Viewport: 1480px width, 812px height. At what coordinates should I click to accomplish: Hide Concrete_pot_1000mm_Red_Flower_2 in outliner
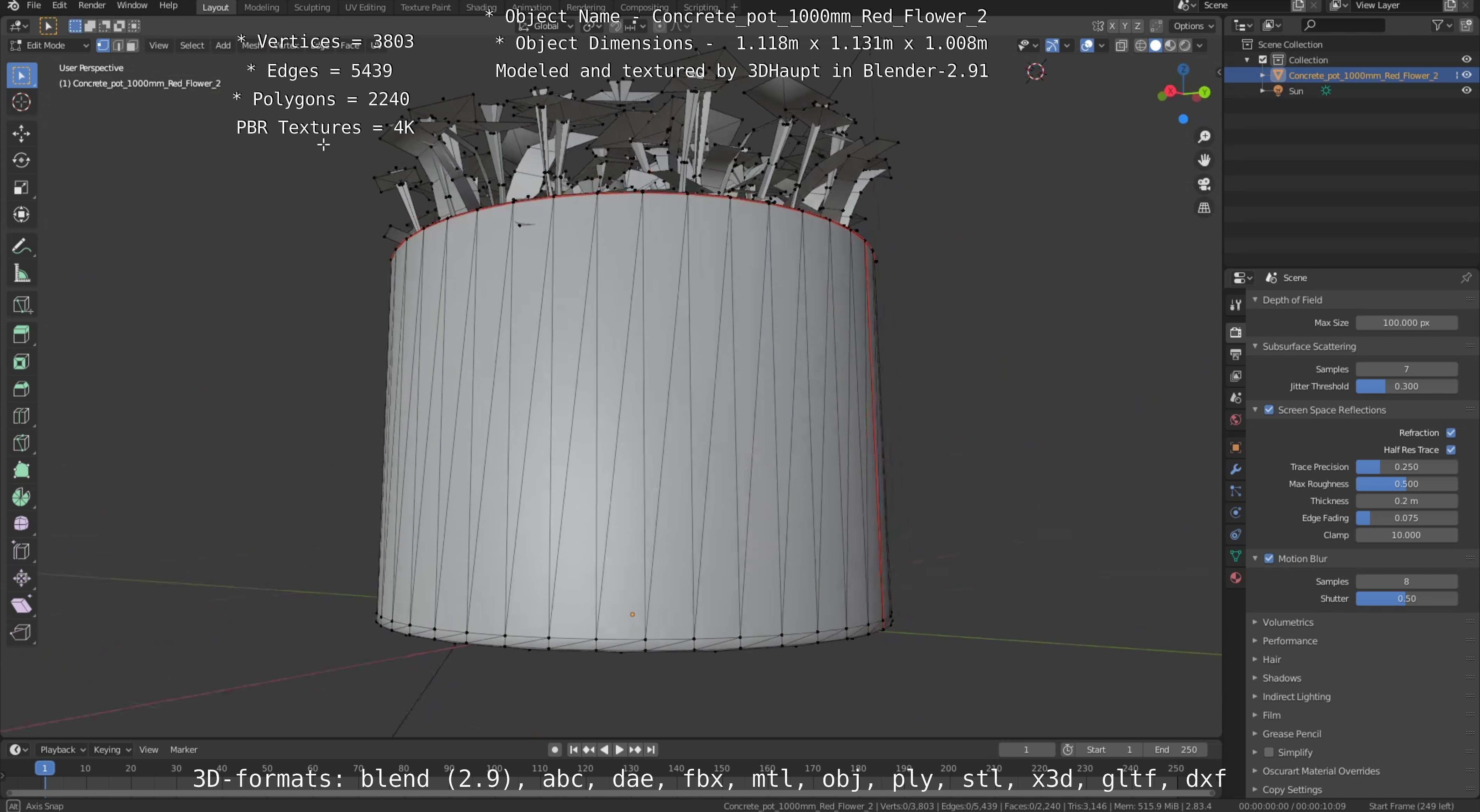(x=1466, y=75)
